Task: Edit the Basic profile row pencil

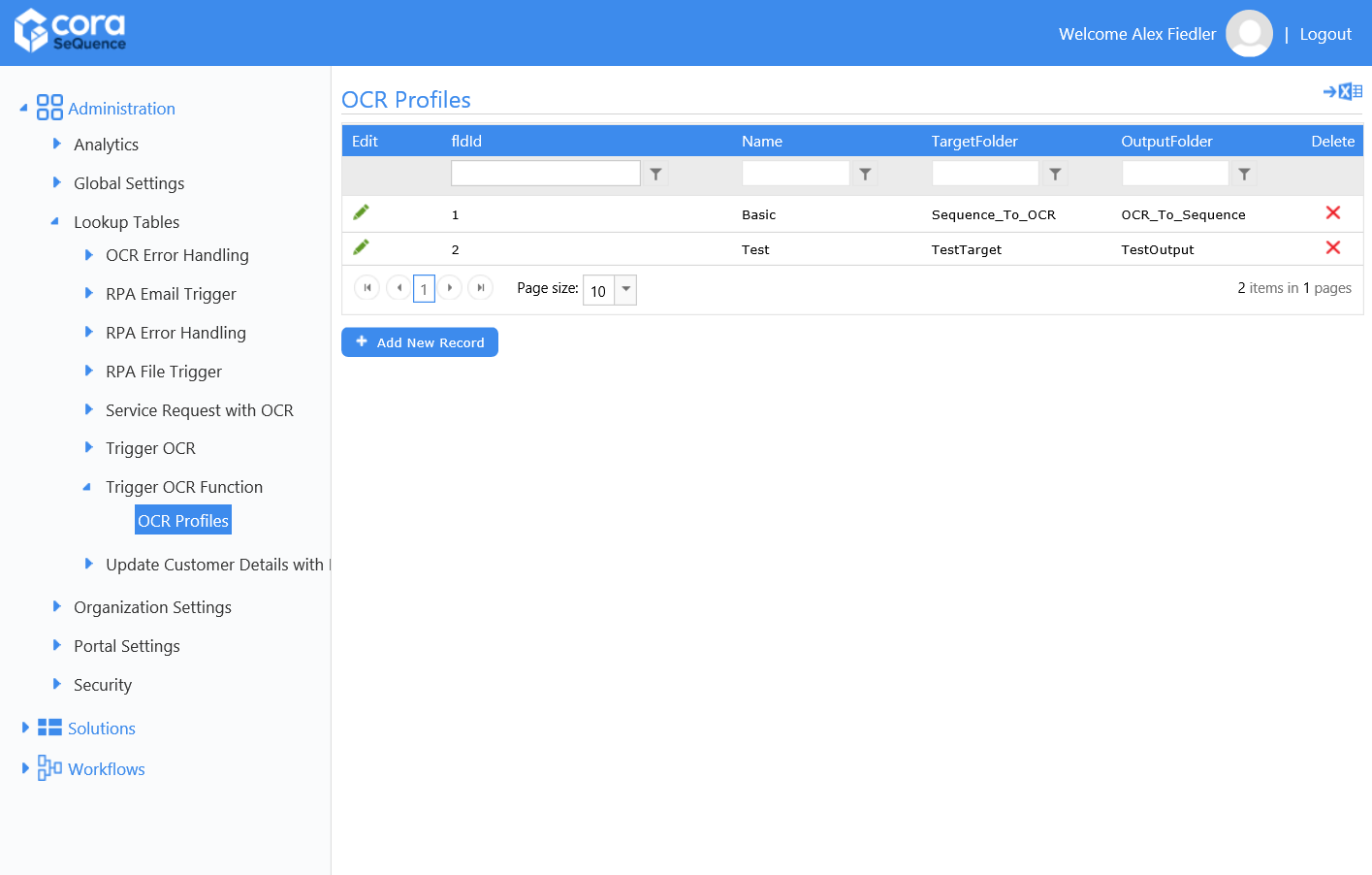Action: pos(361,212)
